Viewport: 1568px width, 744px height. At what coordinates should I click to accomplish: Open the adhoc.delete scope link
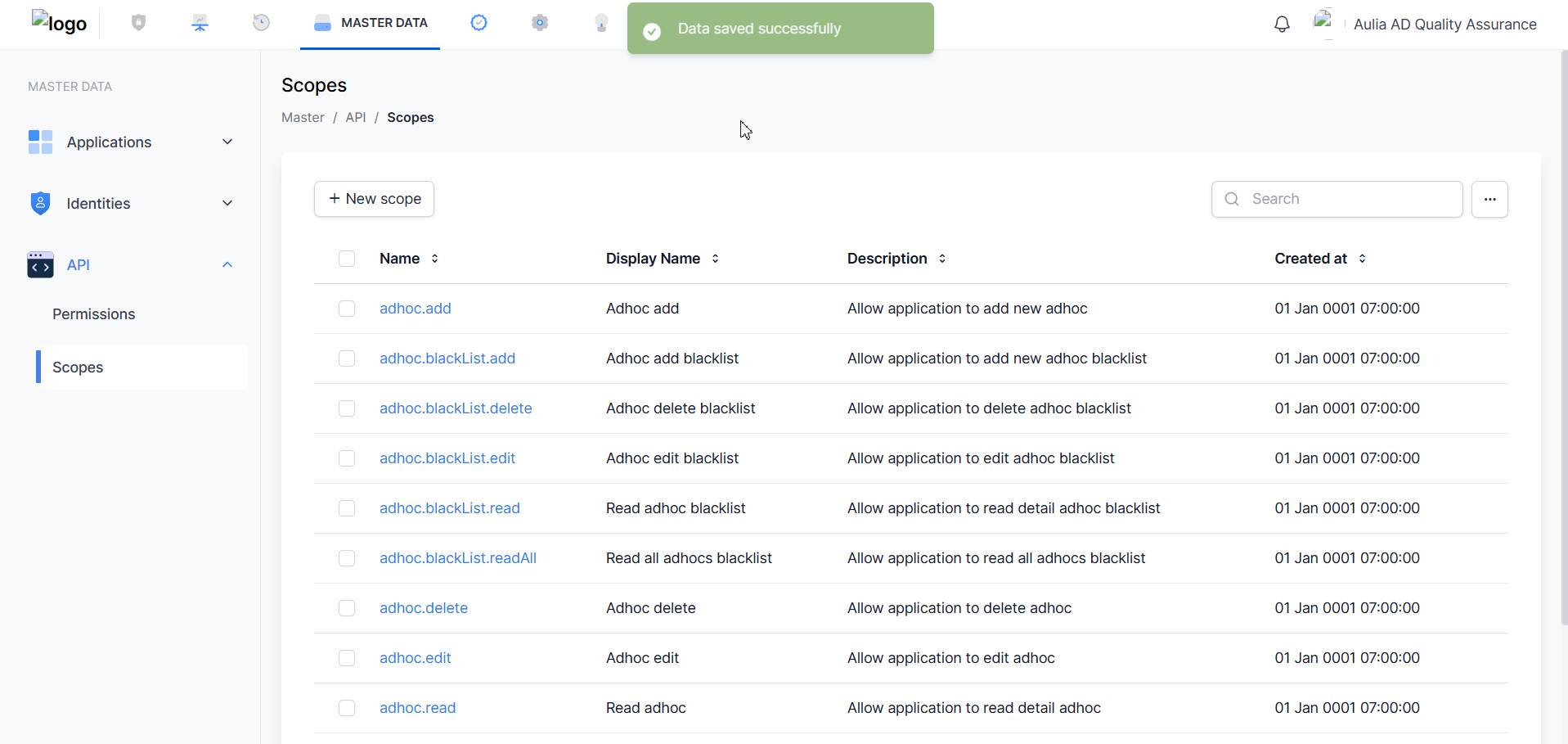point(424,608)
